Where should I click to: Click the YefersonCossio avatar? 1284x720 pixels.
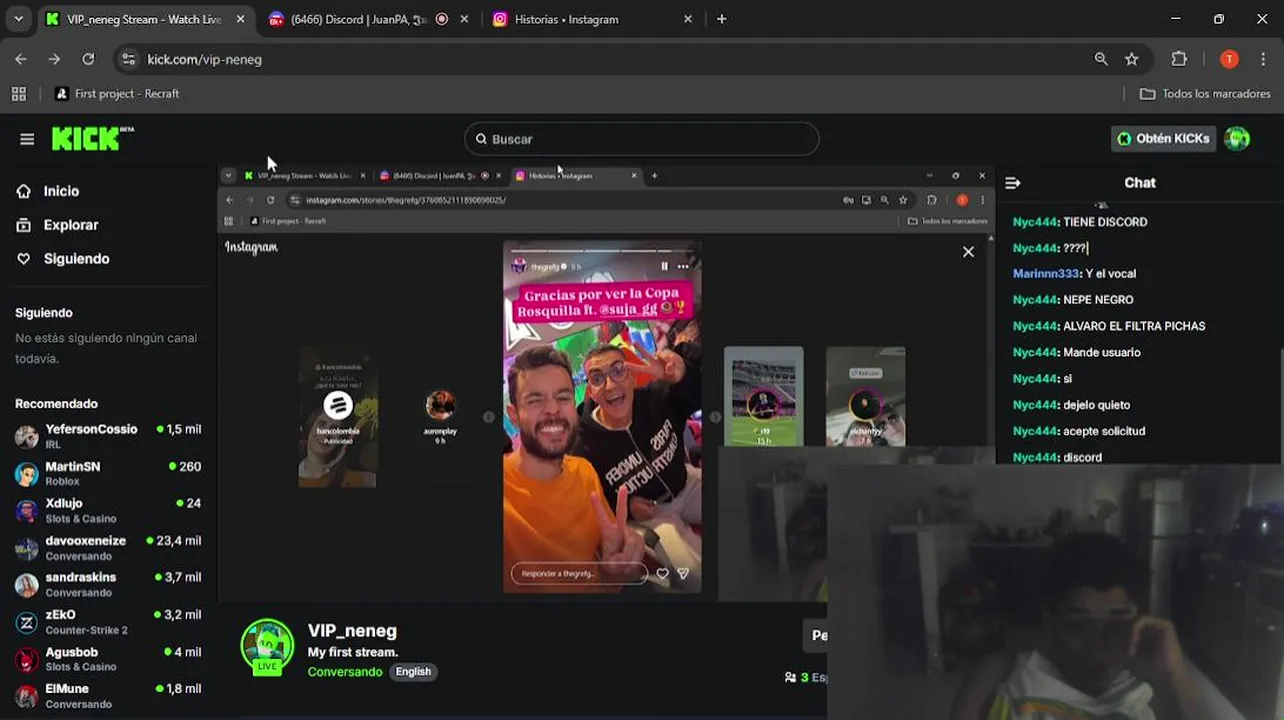[x=27, y=437]
